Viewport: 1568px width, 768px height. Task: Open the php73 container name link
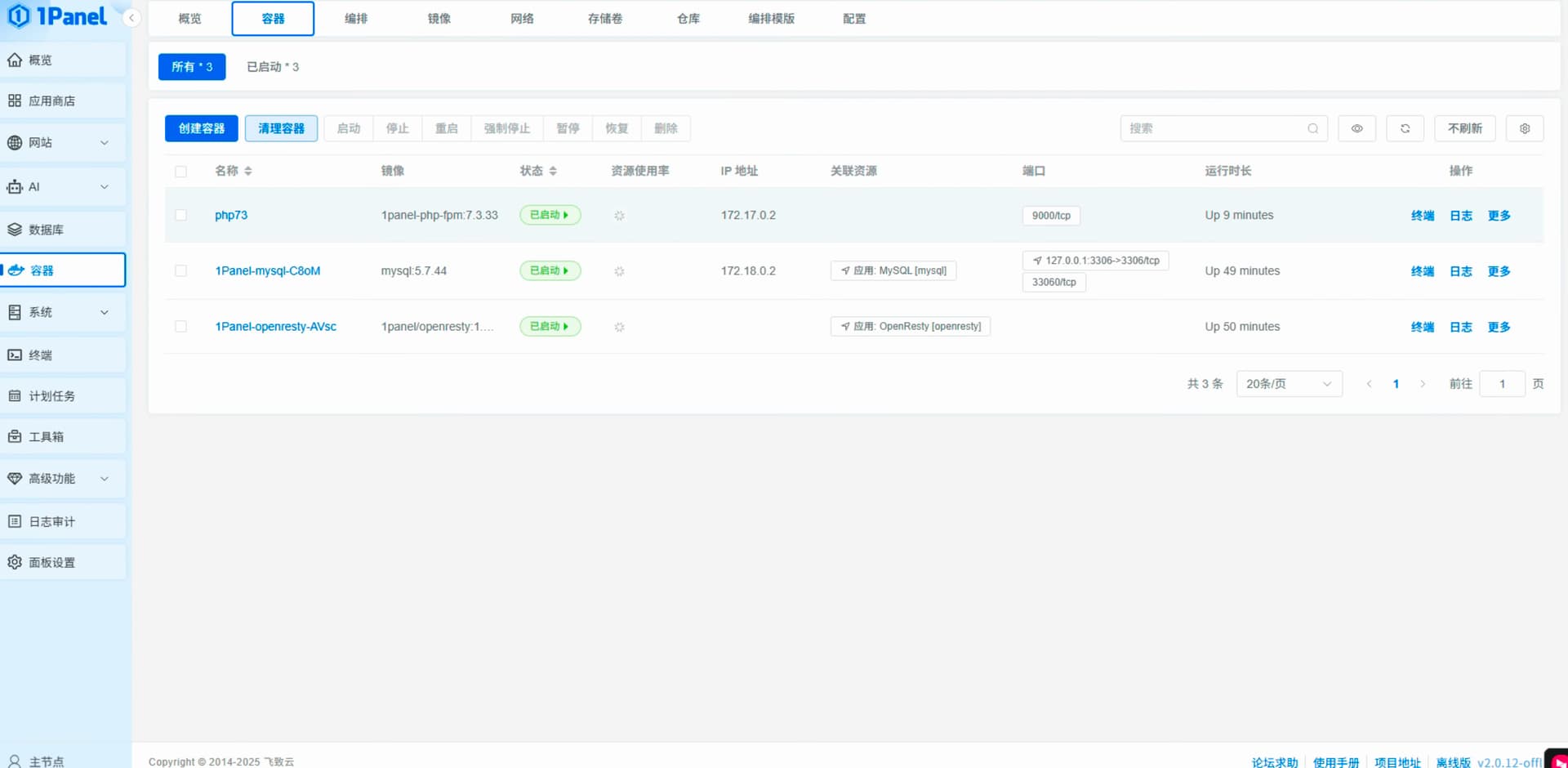click(x=231, y=215)
